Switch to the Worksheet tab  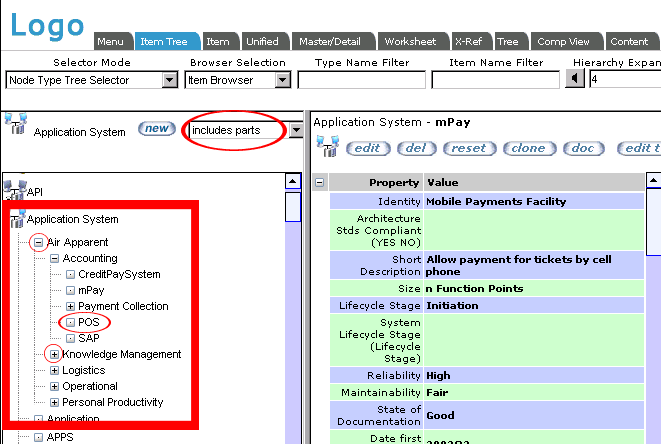[410, 41]
